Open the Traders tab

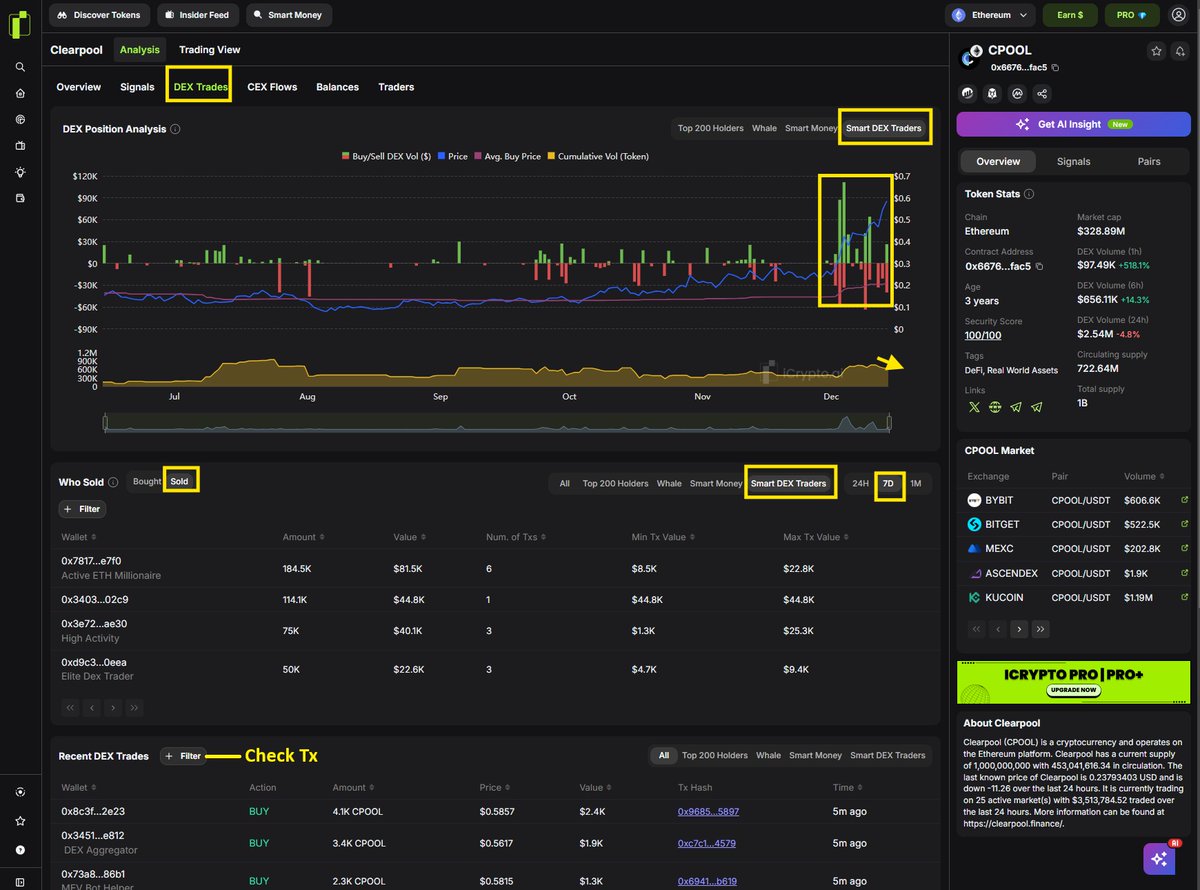coord(396,87)
